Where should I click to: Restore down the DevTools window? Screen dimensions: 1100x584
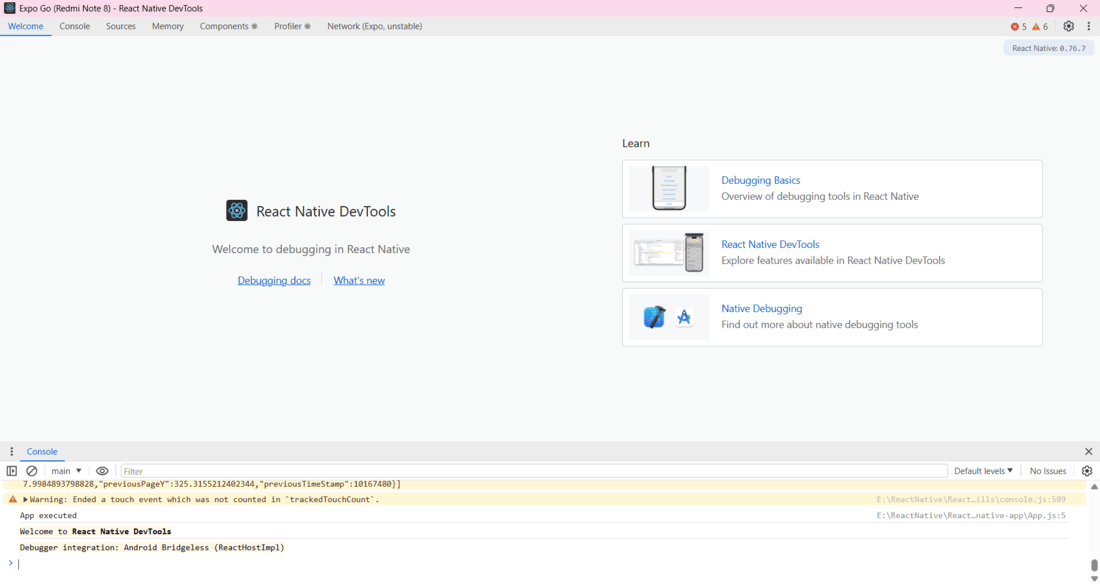coord(1050,8)
